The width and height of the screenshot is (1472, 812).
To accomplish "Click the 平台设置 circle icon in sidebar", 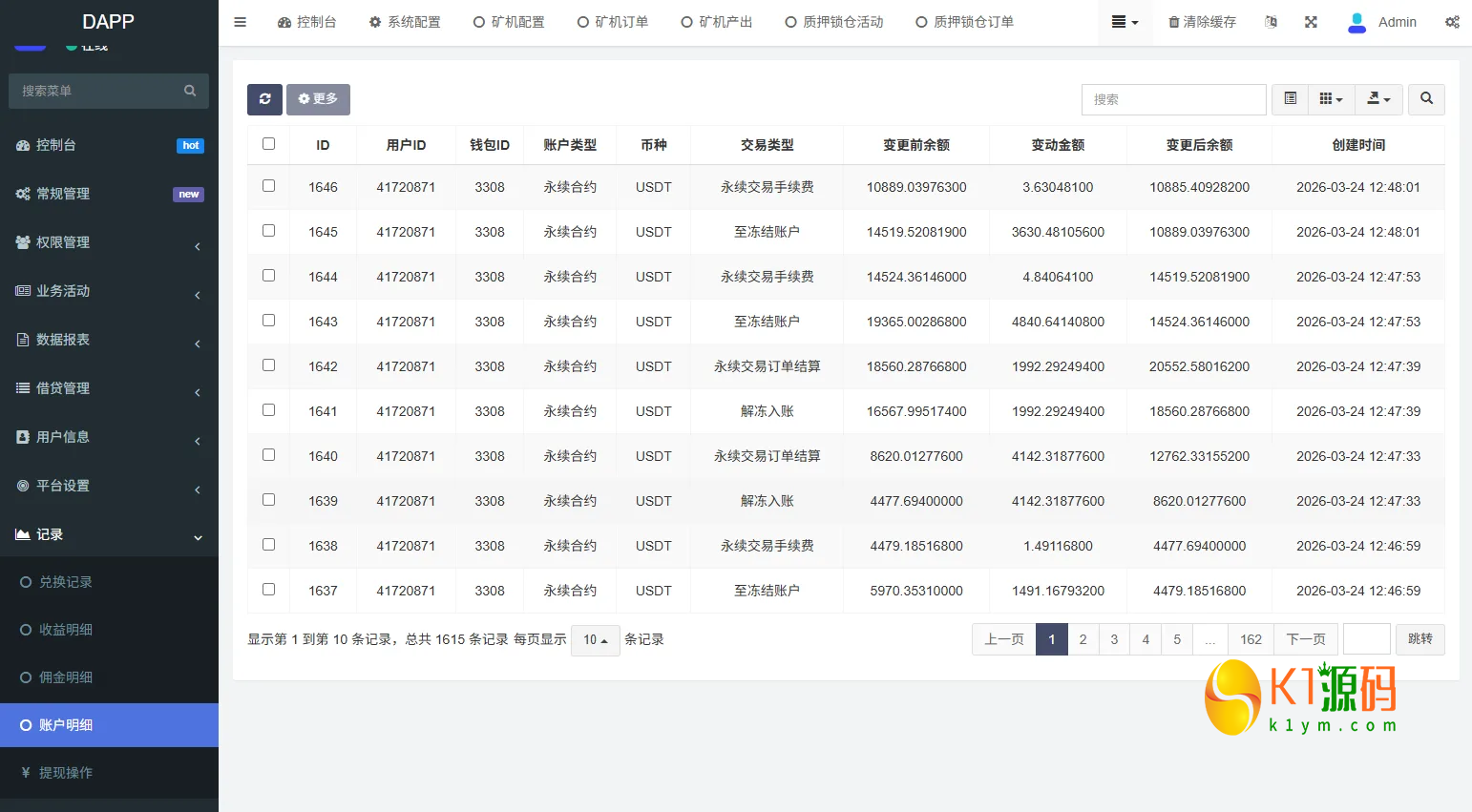I will pyautogui.click(x=23, y=486).
